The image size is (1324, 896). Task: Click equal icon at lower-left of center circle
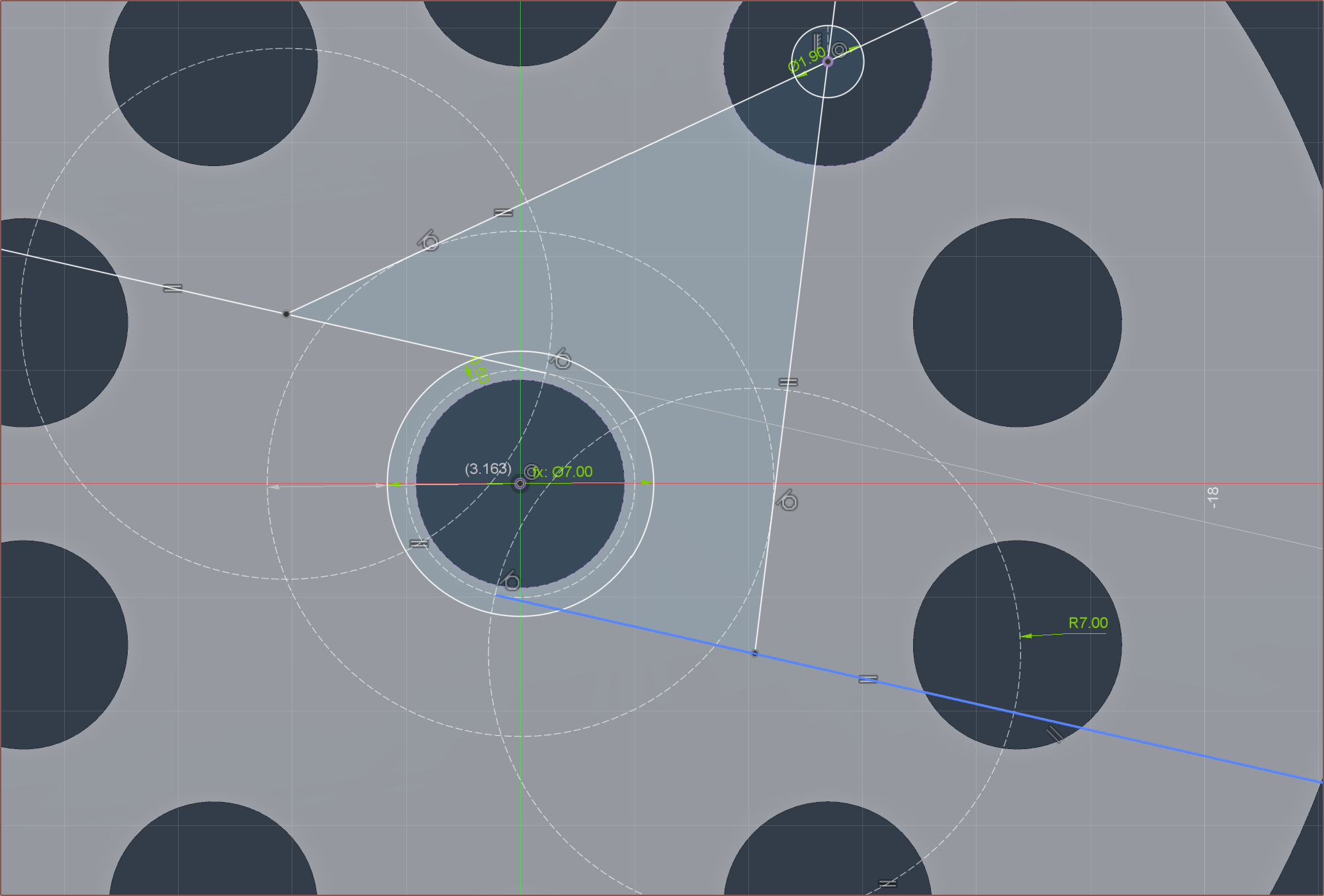coord(419,543)
